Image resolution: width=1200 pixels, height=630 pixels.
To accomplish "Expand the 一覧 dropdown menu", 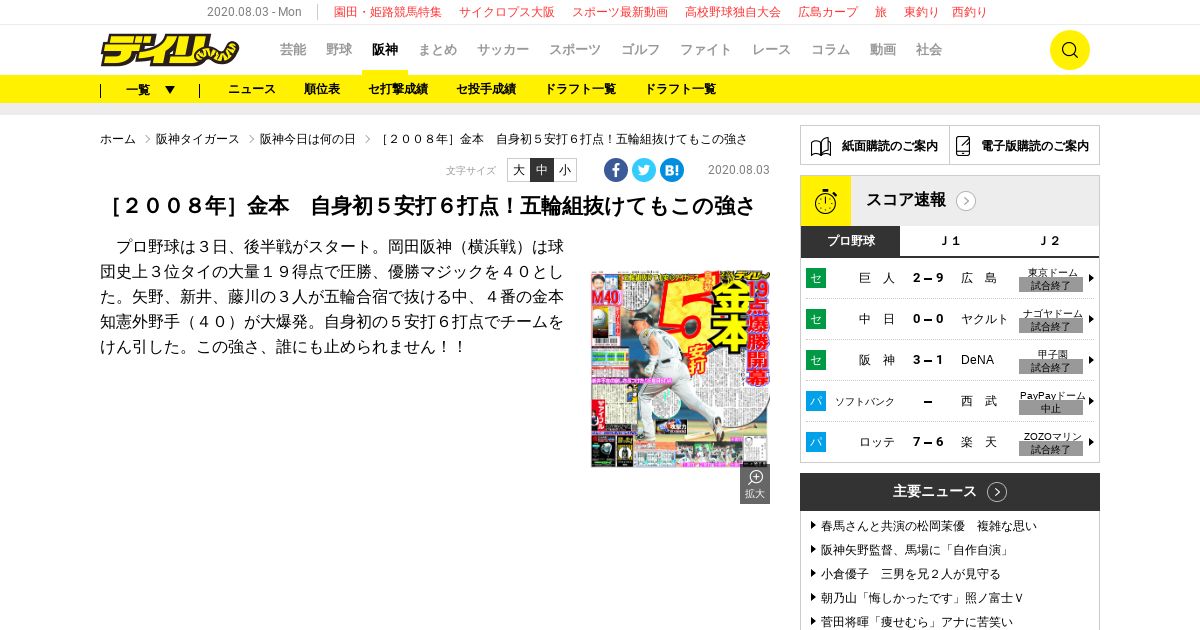I will (150, 89).
